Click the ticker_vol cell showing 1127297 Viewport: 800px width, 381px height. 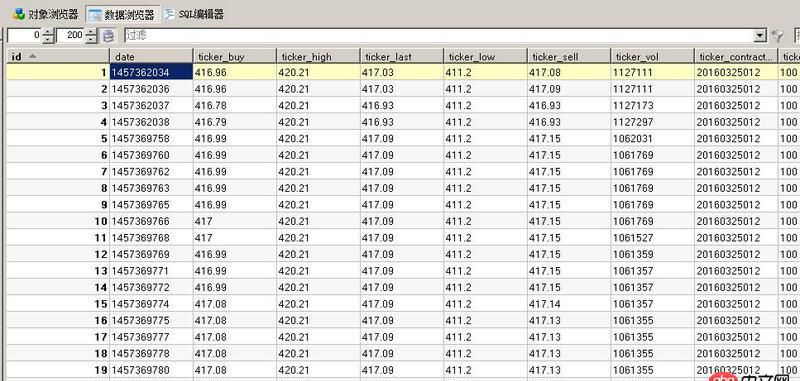pyautogui.click(x=652, y=122)
